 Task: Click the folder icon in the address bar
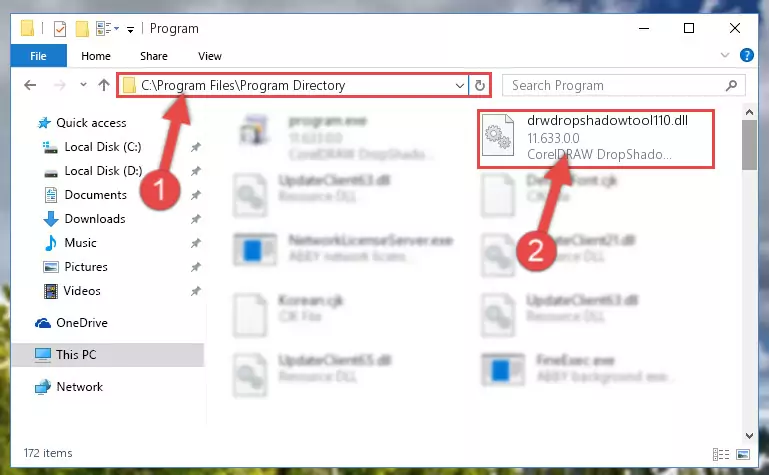click(129, 86)
